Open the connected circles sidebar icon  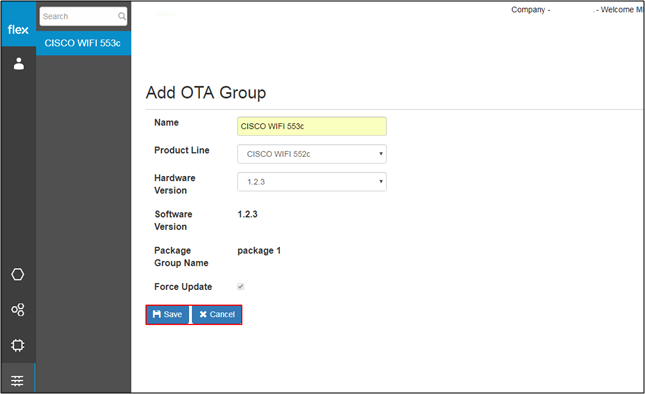tap(18, 309)
